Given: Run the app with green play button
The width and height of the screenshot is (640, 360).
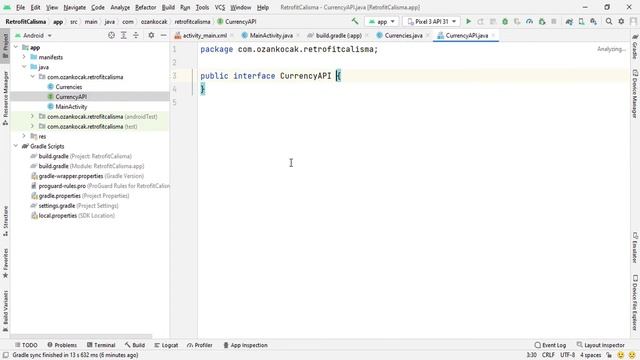Looking at the screenshot, I should click(469, 21).
